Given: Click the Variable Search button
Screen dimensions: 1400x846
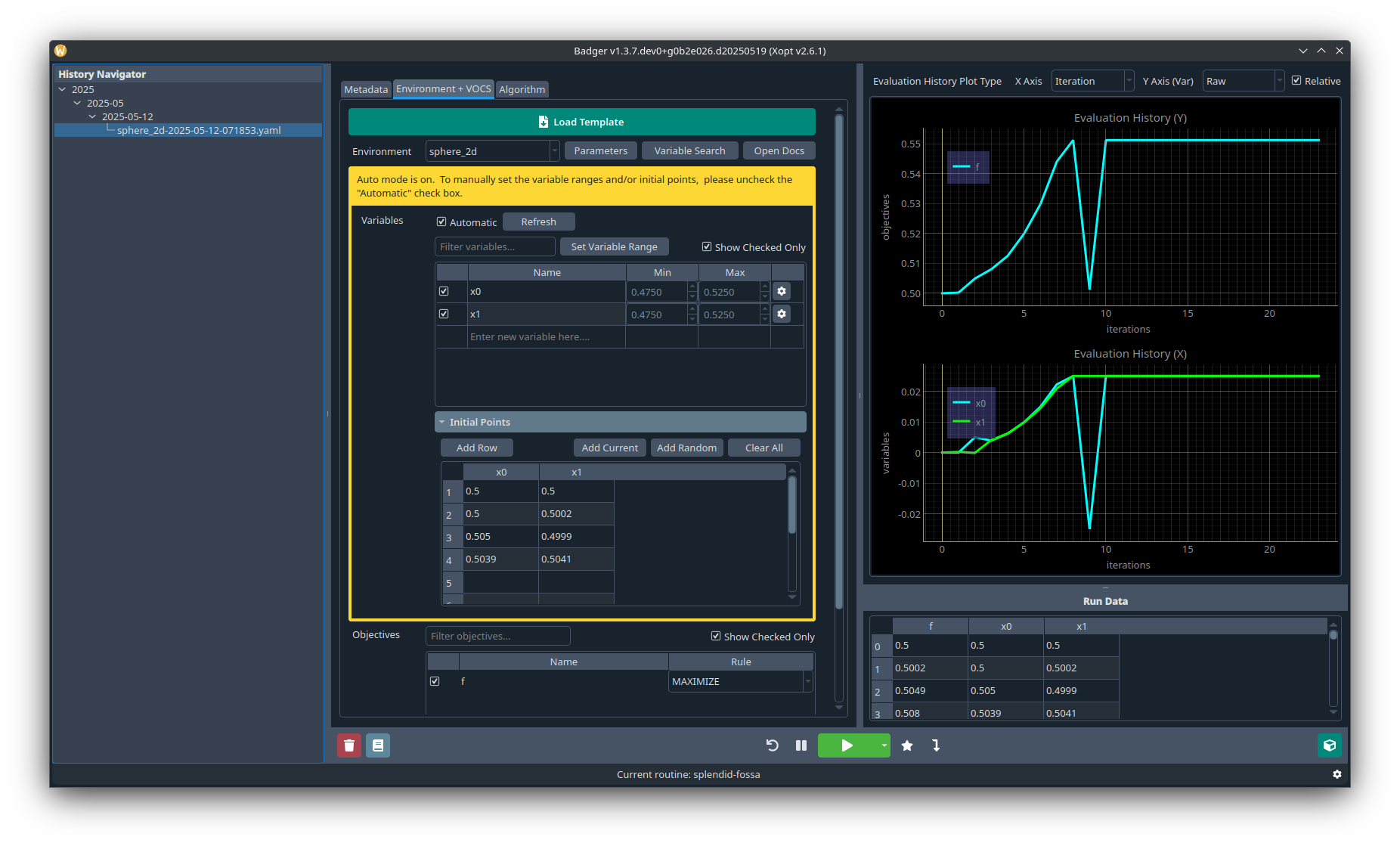Looking at the screenshot, I should click(689, 150).
